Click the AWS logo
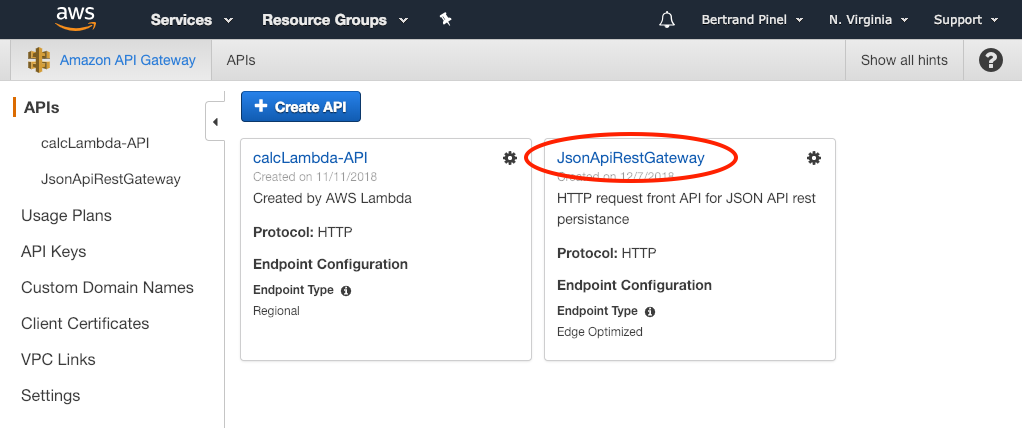 [x=76, y=19]
